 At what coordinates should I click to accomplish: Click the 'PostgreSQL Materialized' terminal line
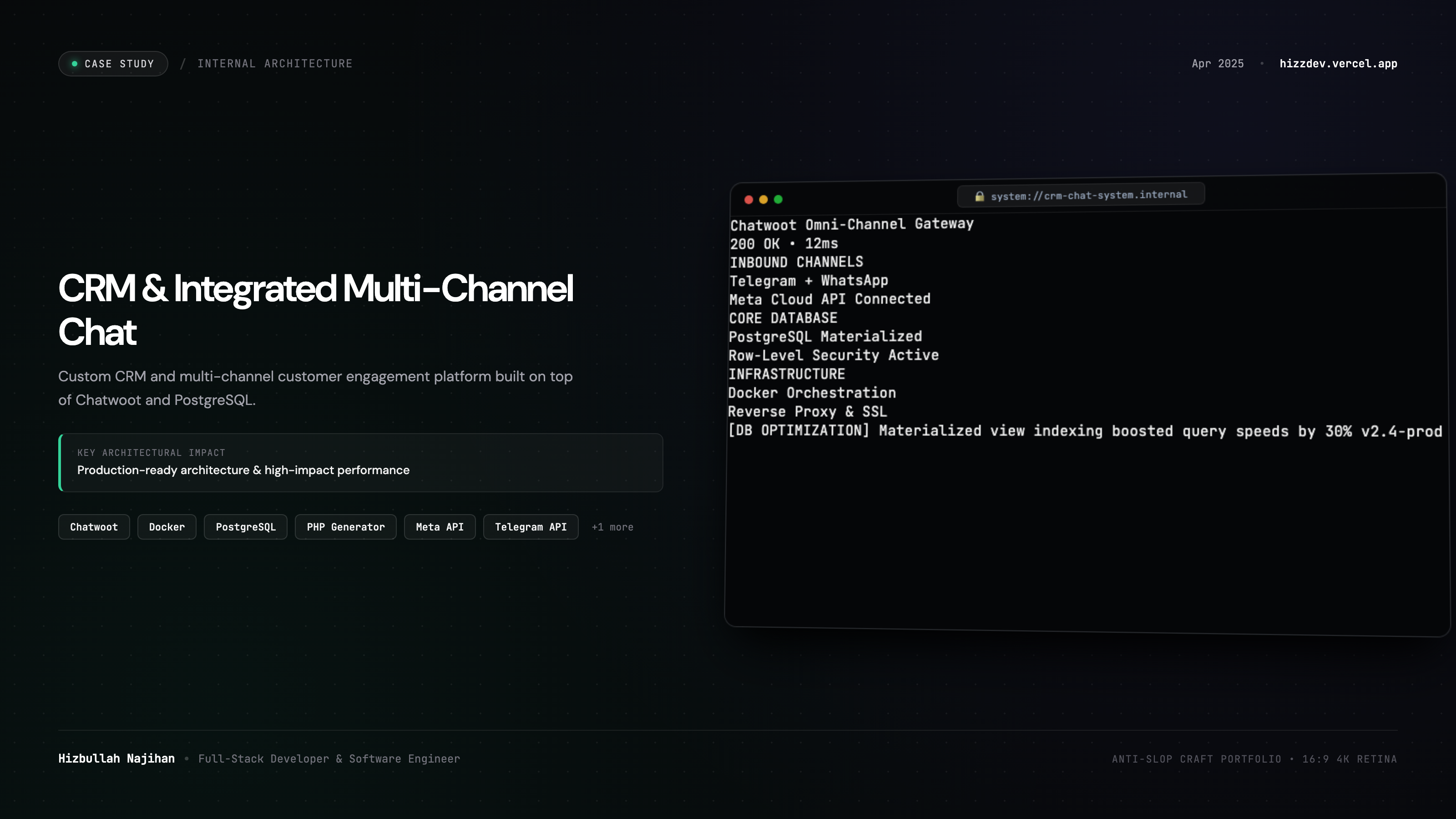(825, 337)
